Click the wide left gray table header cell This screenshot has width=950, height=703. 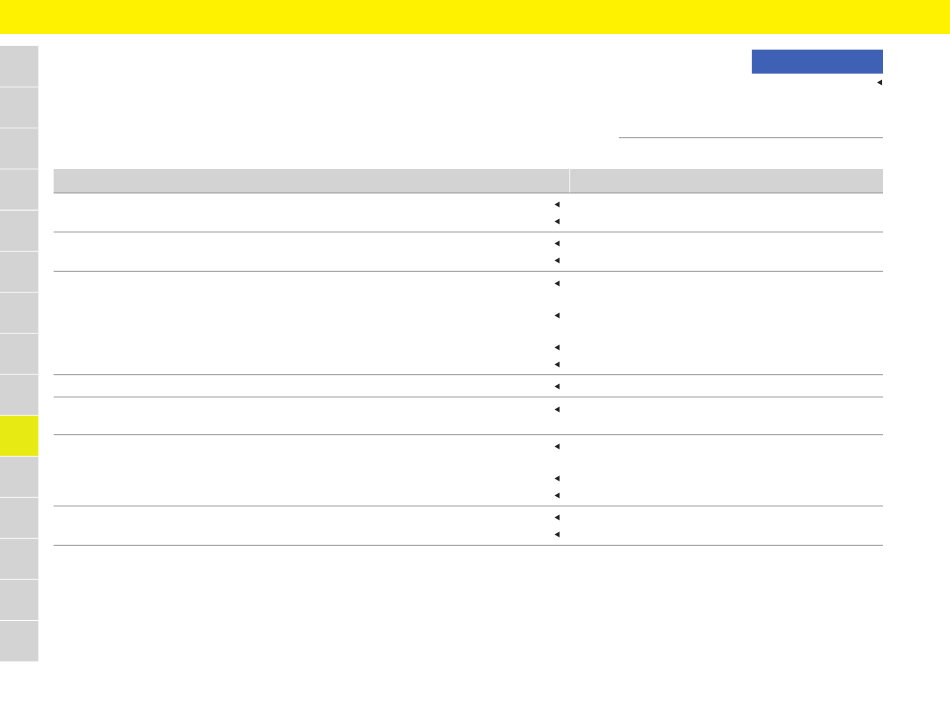[x=311, y=181]
